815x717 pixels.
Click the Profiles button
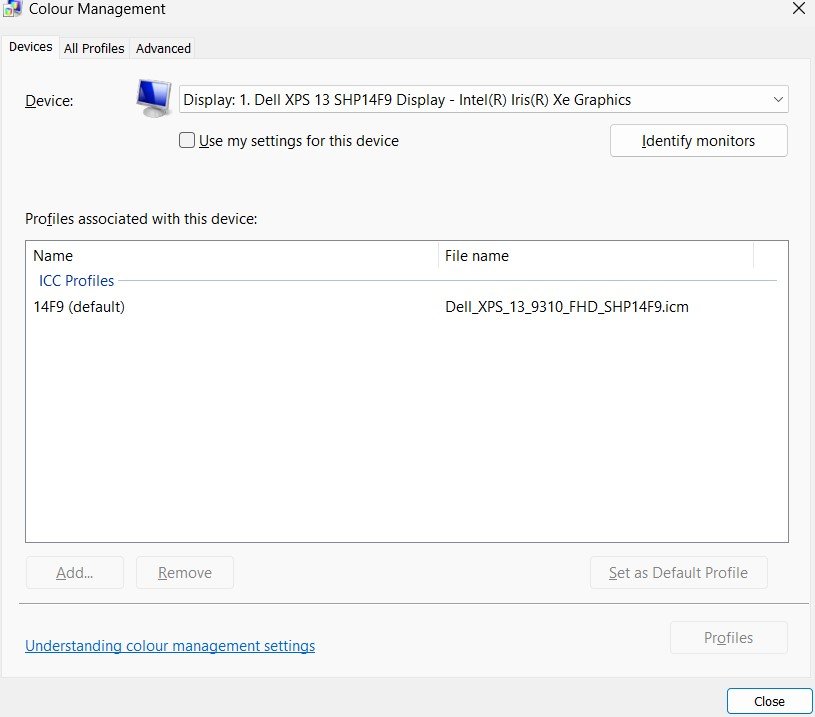pyautogui.click(x=729, y=637)
